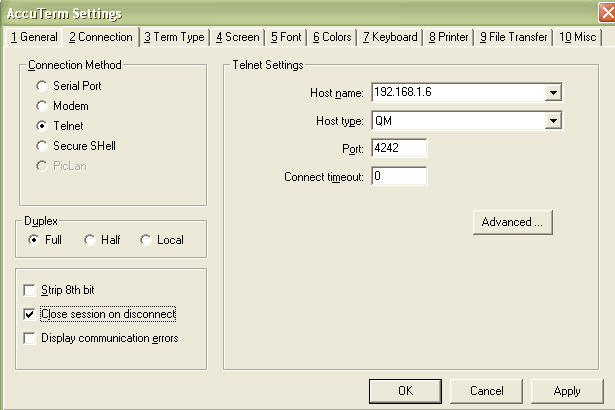Screen dimensions: 615x410
Task: Switch to the Screen tab
Action: 238,37
